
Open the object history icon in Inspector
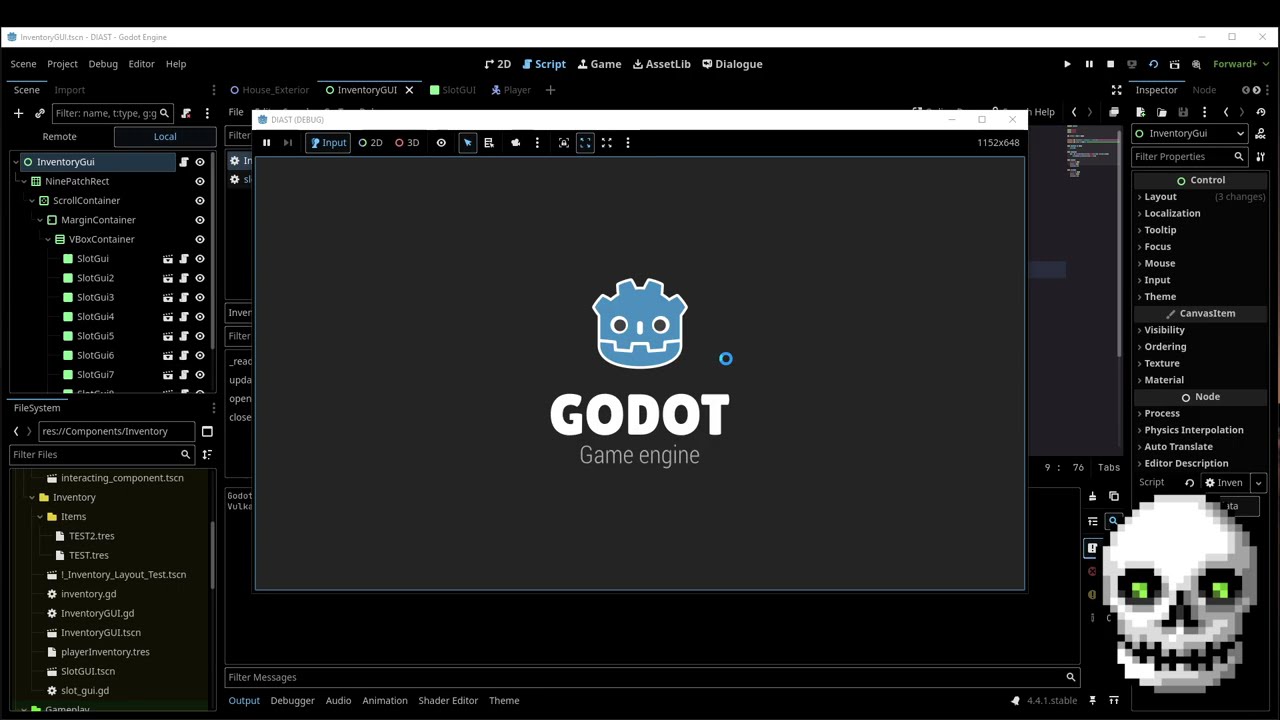click(1261, 112)
